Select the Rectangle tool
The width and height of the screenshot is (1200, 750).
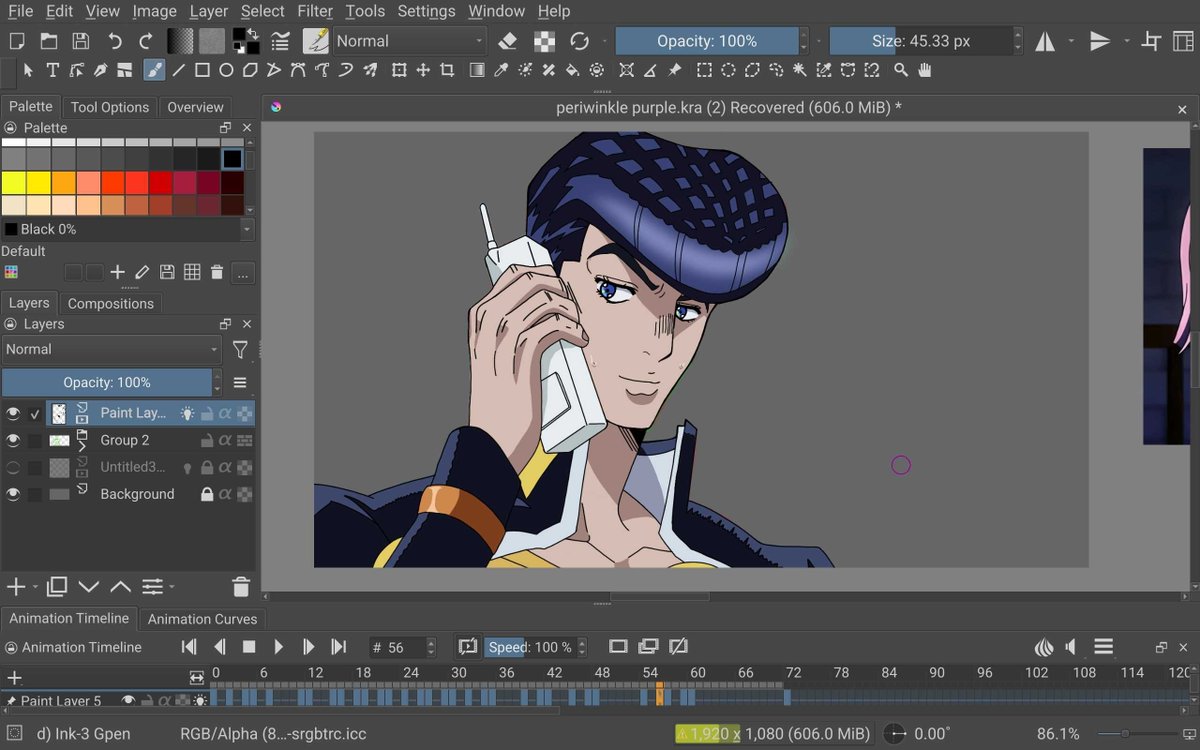(202, 70)
